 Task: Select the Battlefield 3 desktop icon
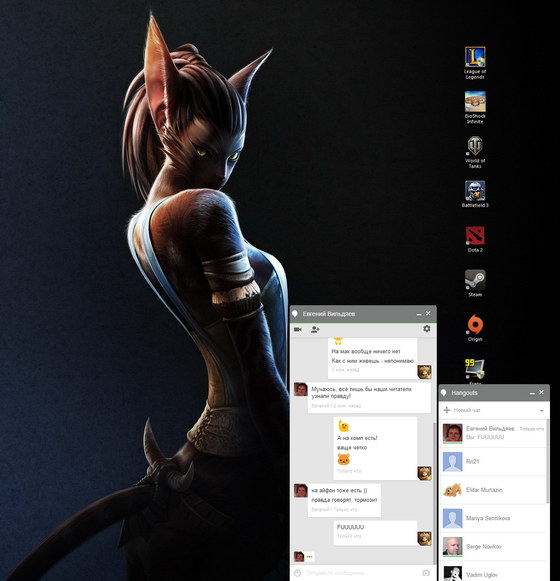[x=475, y=194]
